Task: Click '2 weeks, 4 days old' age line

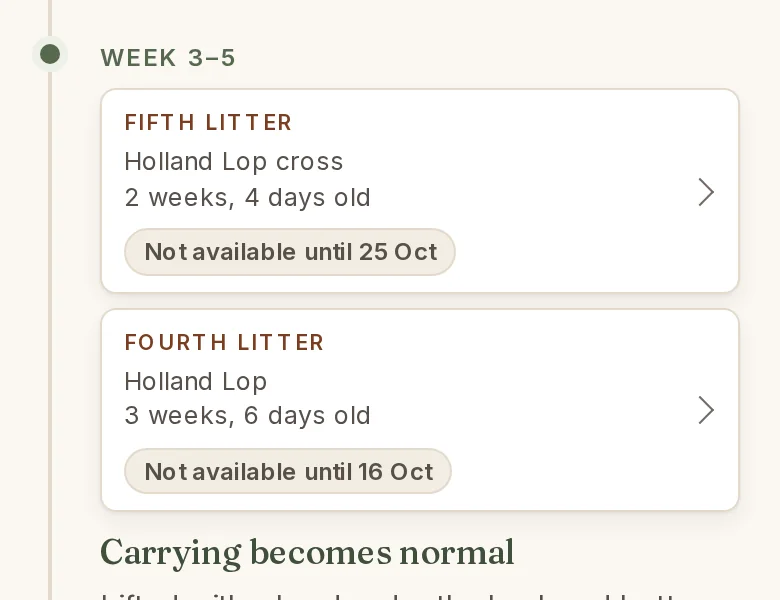Action: pyautogui.click(x=247, y=198)
